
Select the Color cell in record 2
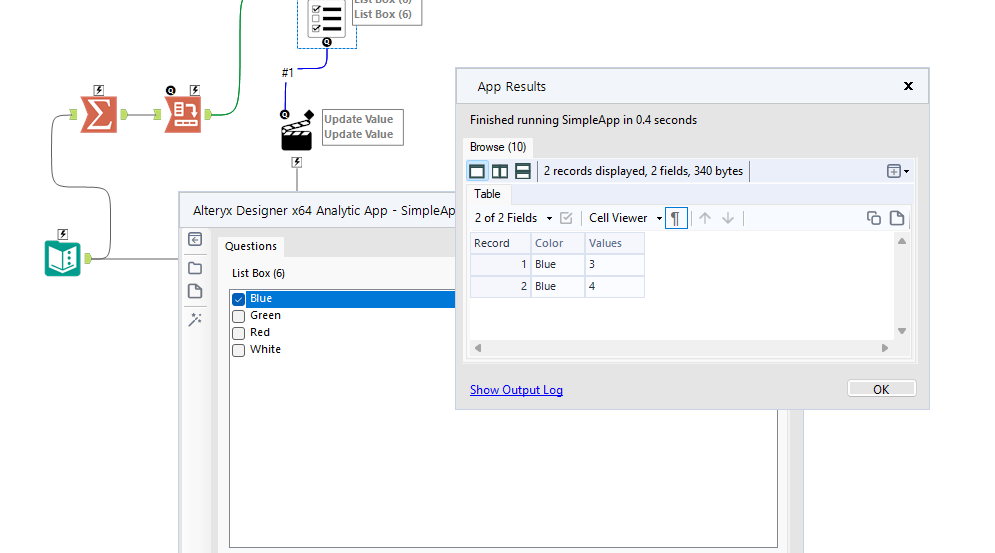[558, 286]
